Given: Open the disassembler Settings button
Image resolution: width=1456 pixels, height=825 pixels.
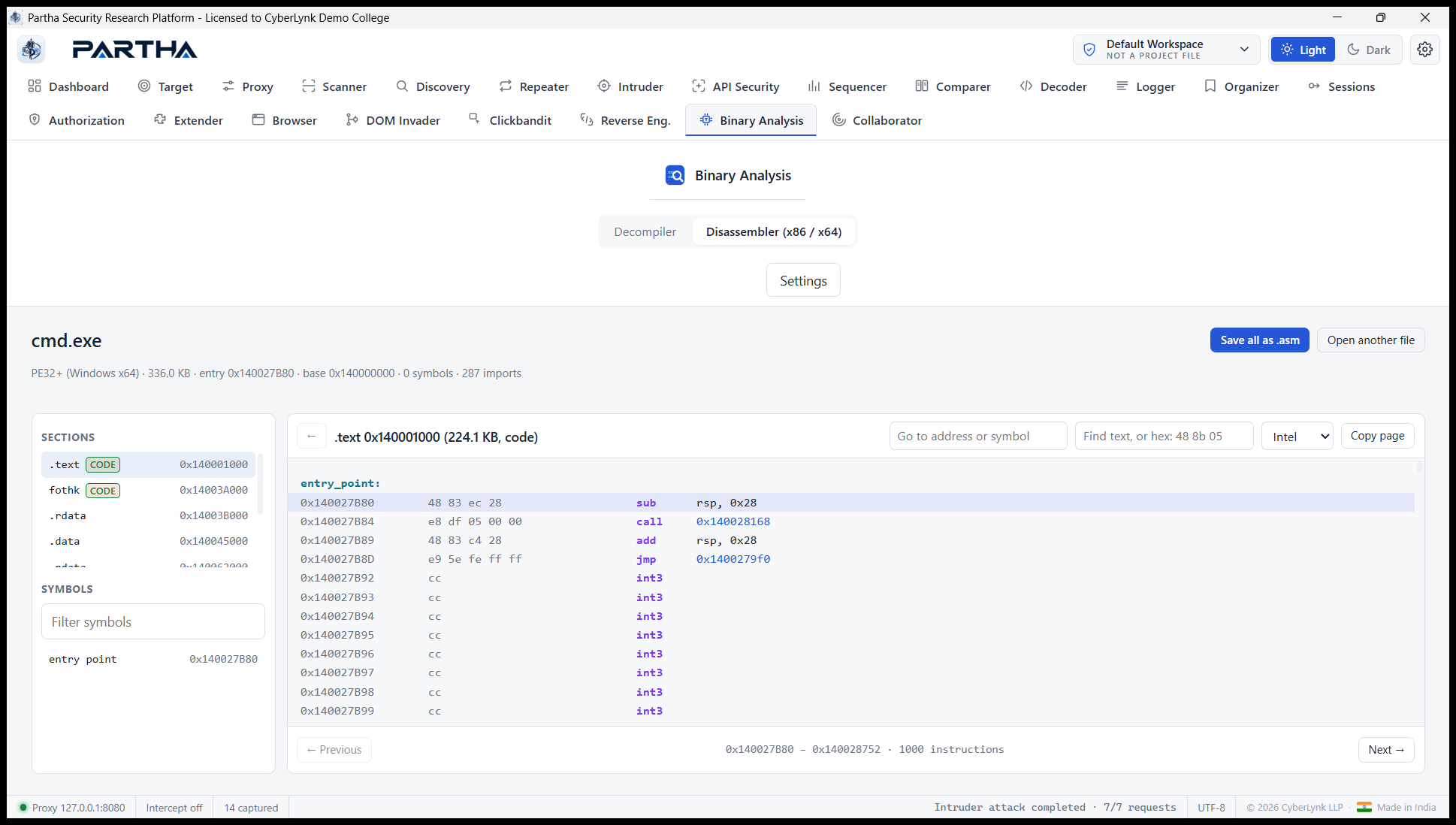Looking at the screenshot, I should coord(803,280).
